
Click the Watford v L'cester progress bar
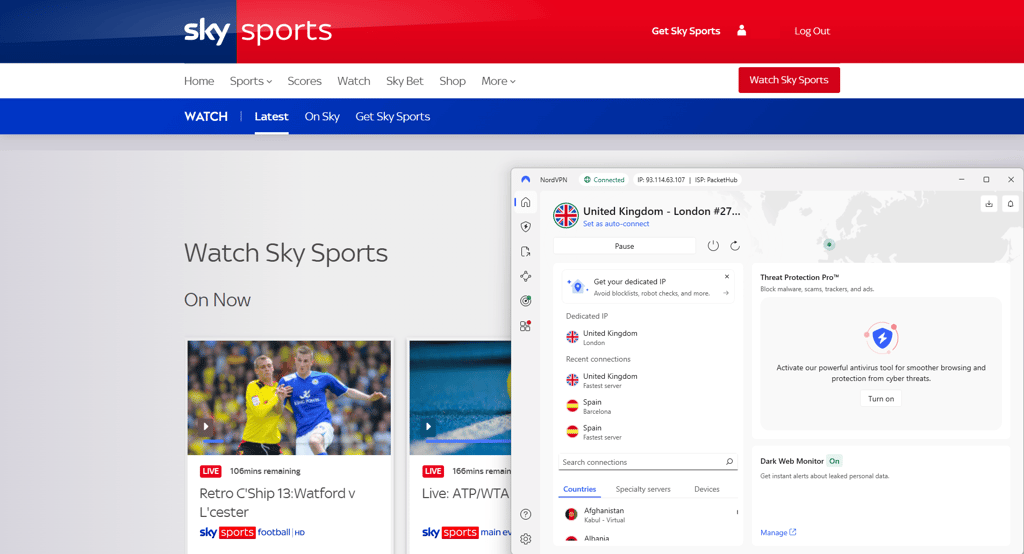[289, 441]
